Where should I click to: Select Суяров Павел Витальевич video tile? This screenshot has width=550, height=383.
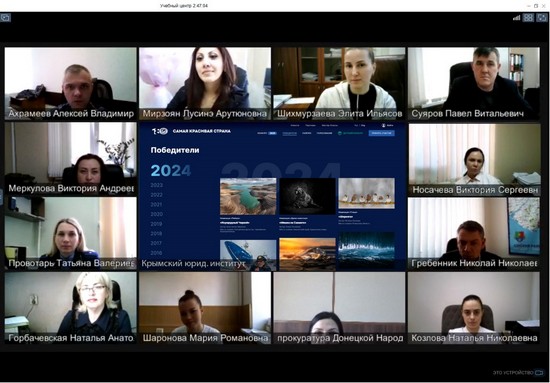pos(474,83)
